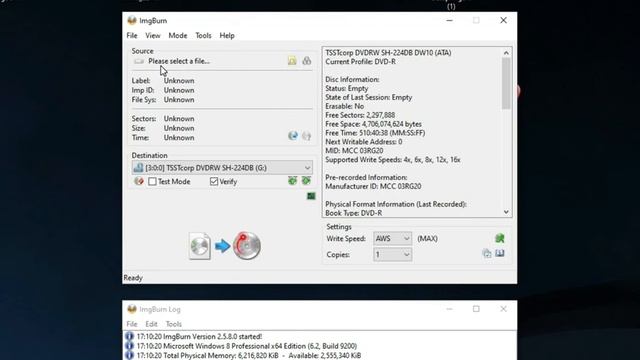The image size is (640, 360).
Task: Maximize the ImgBurn Log window
Action: coord(476,309)
